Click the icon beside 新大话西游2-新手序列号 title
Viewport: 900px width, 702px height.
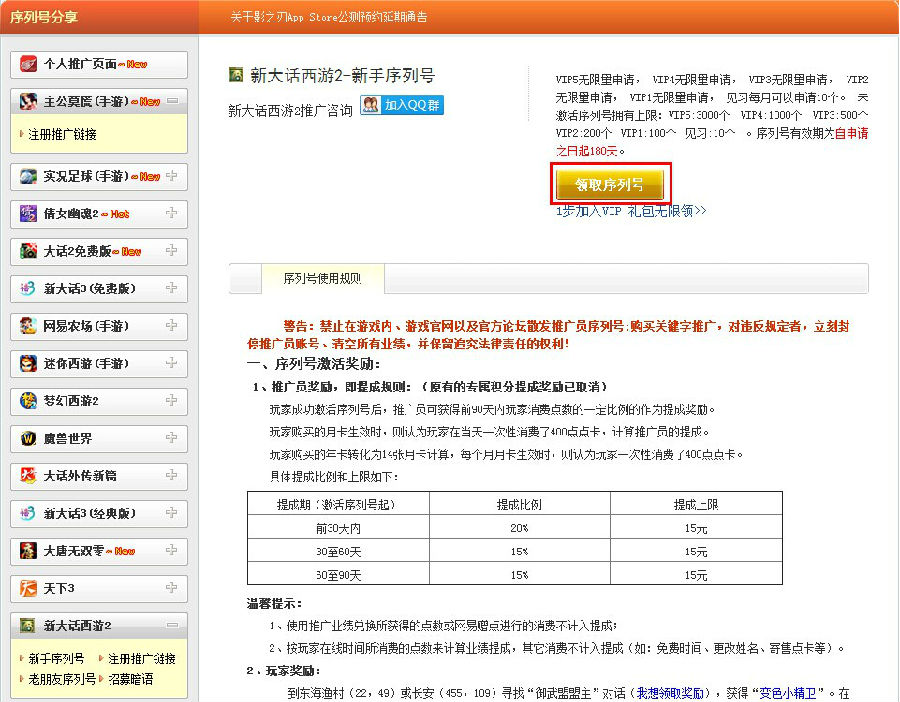(236, 75)
